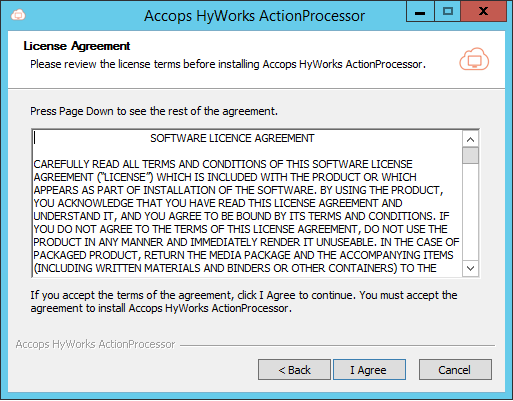Viewport: 513px width, 401px height.
Task: Accept the license with I Agree
Action: tap(369, 370)
